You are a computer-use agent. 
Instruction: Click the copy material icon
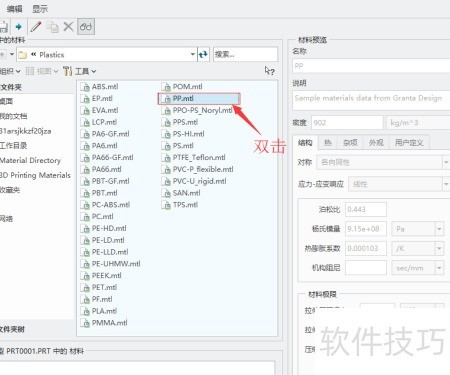pyautogui.click(x=52, y=27)
